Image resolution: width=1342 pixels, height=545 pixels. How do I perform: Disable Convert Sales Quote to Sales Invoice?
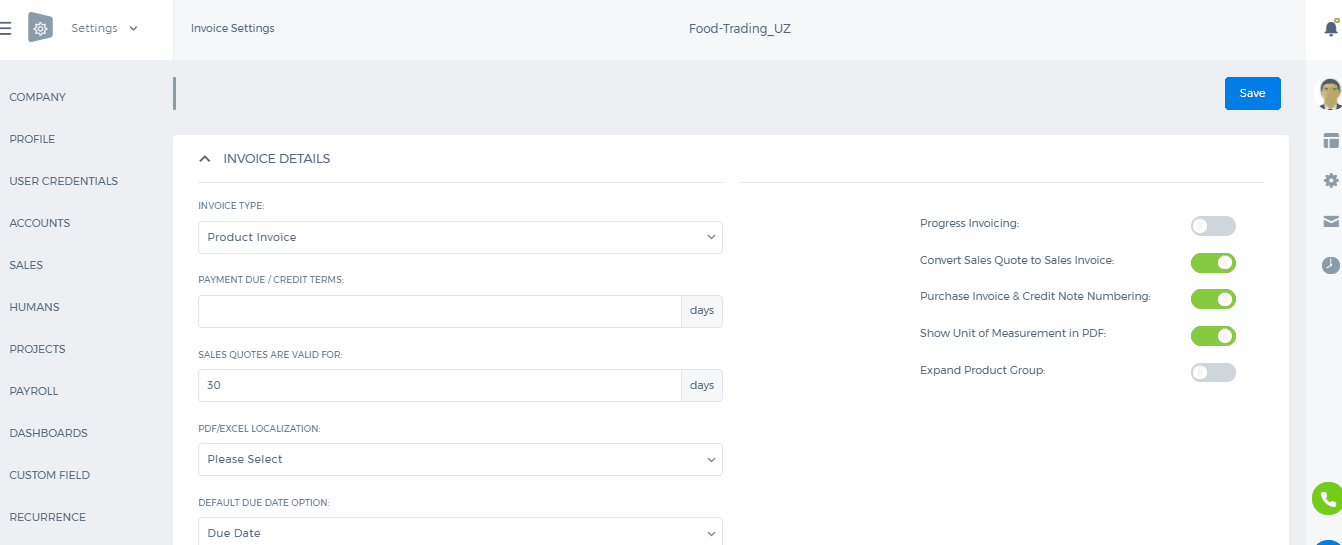point(1213,263)
